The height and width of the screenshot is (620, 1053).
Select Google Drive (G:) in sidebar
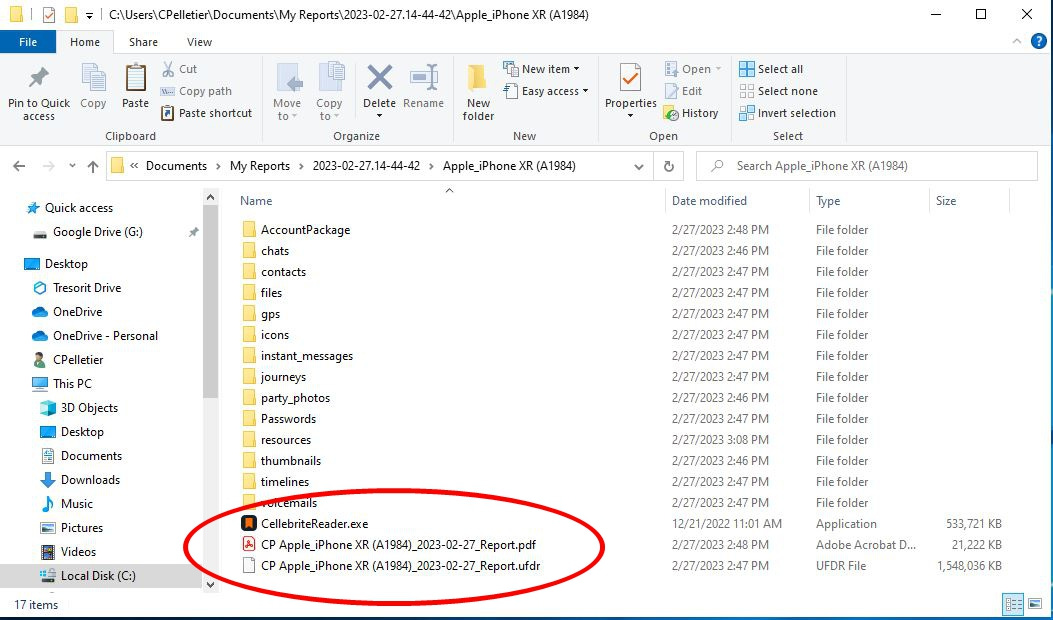[97, 232]
